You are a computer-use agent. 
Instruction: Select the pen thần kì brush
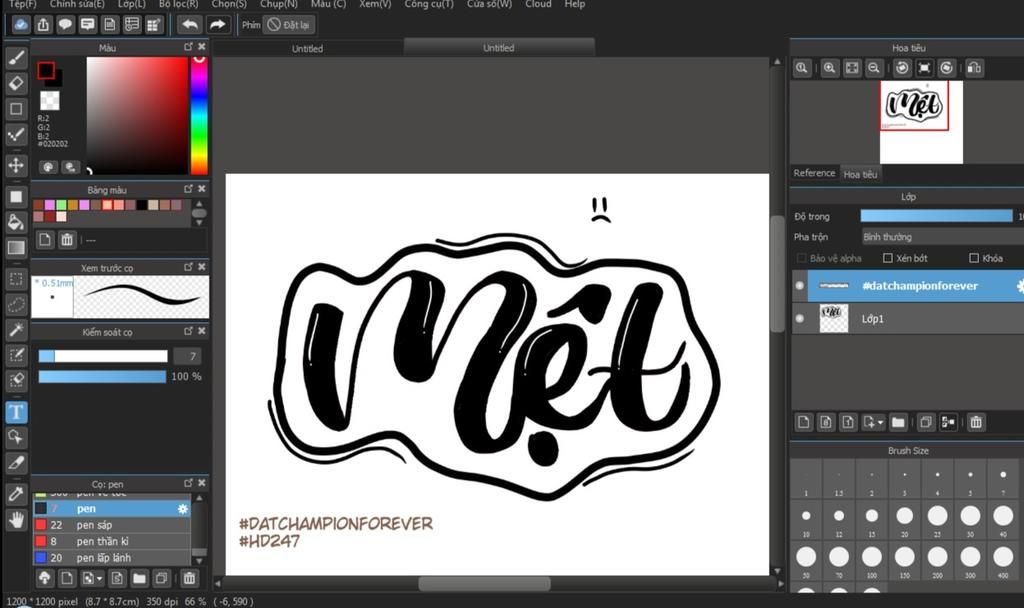(112, 541)
